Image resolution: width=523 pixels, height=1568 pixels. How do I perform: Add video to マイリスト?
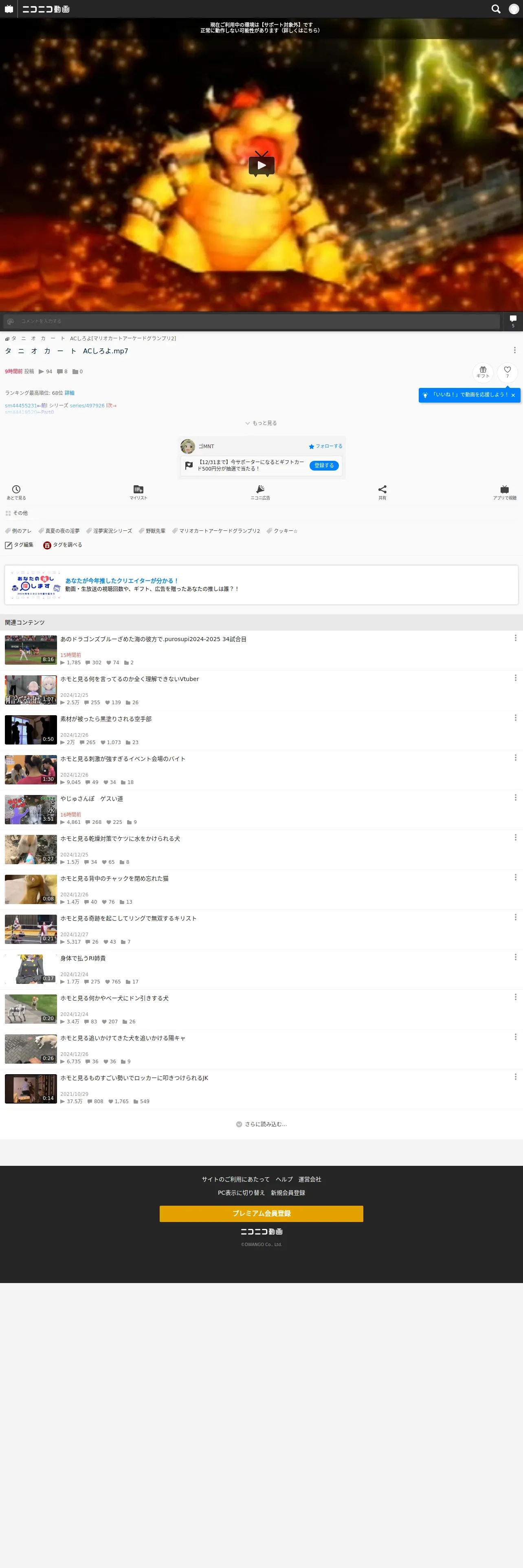pyautogui.click(x=138, y=493)
